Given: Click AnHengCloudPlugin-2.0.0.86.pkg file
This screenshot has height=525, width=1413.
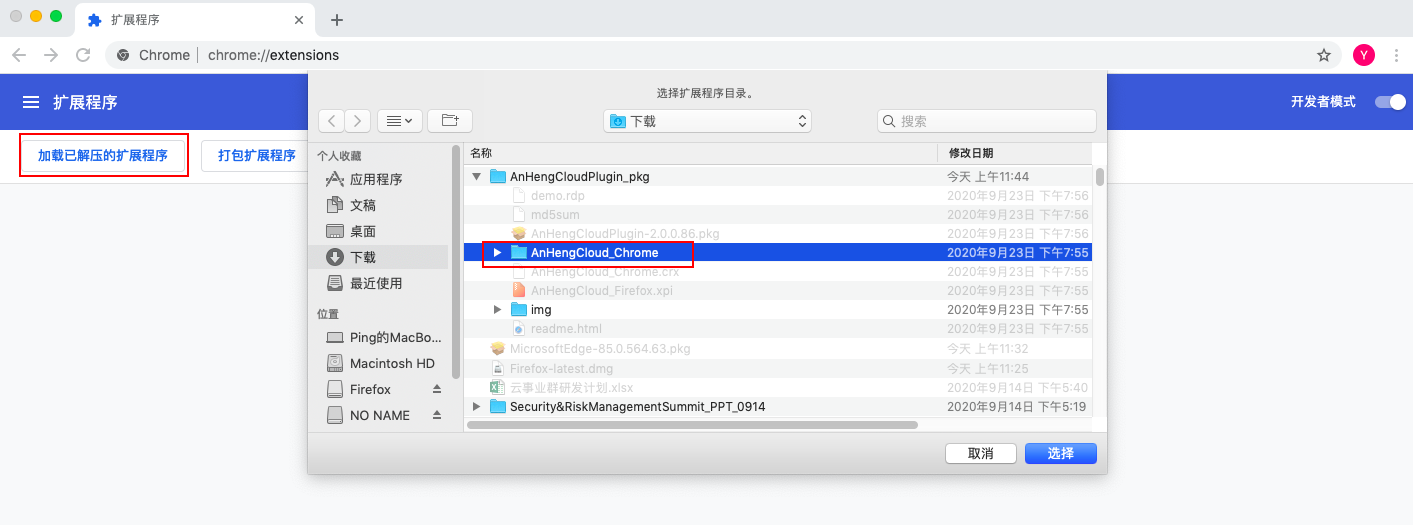Looking at the screenshot, I should pyautogui.click(x=779, y=234).
